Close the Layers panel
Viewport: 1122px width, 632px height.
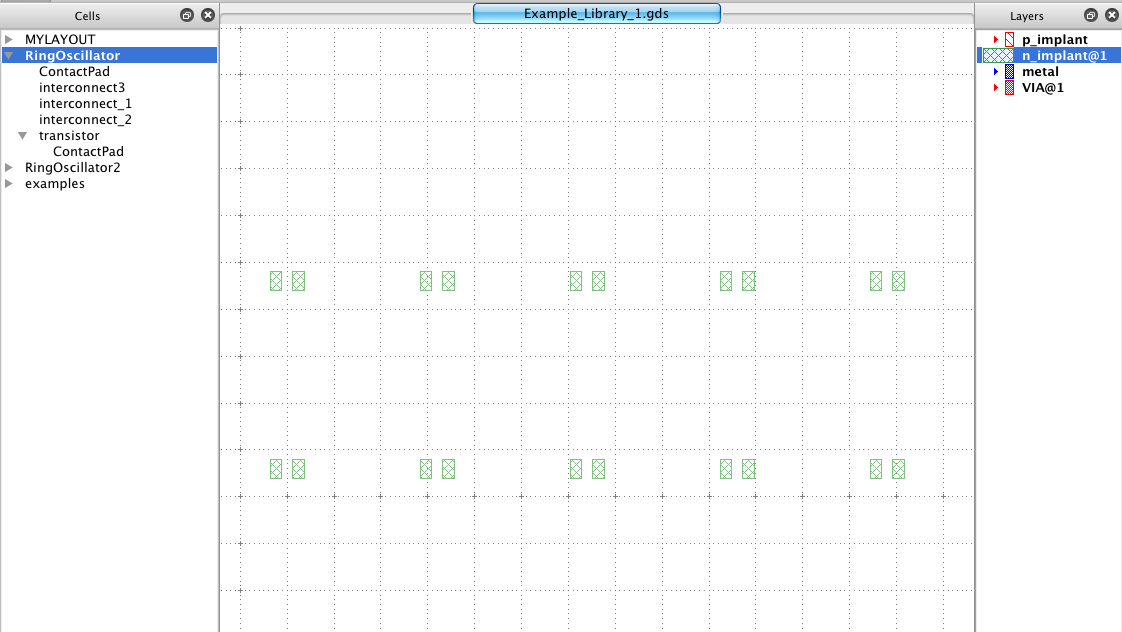point(1111,15)
